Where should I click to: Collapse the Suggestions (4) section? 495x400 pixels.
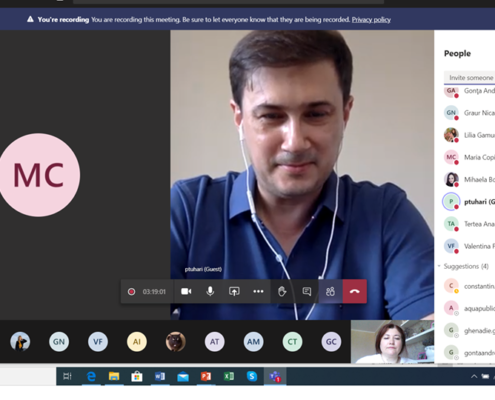[464, 266]
